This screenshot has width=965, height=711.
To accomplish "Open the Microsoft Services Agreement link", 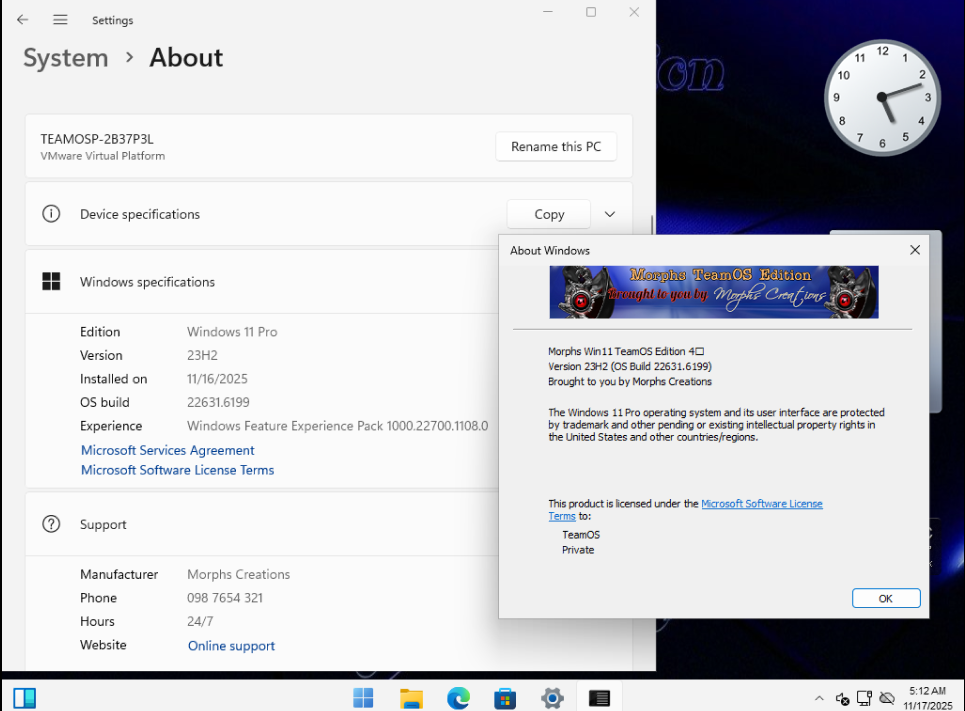I will [167, 450].
